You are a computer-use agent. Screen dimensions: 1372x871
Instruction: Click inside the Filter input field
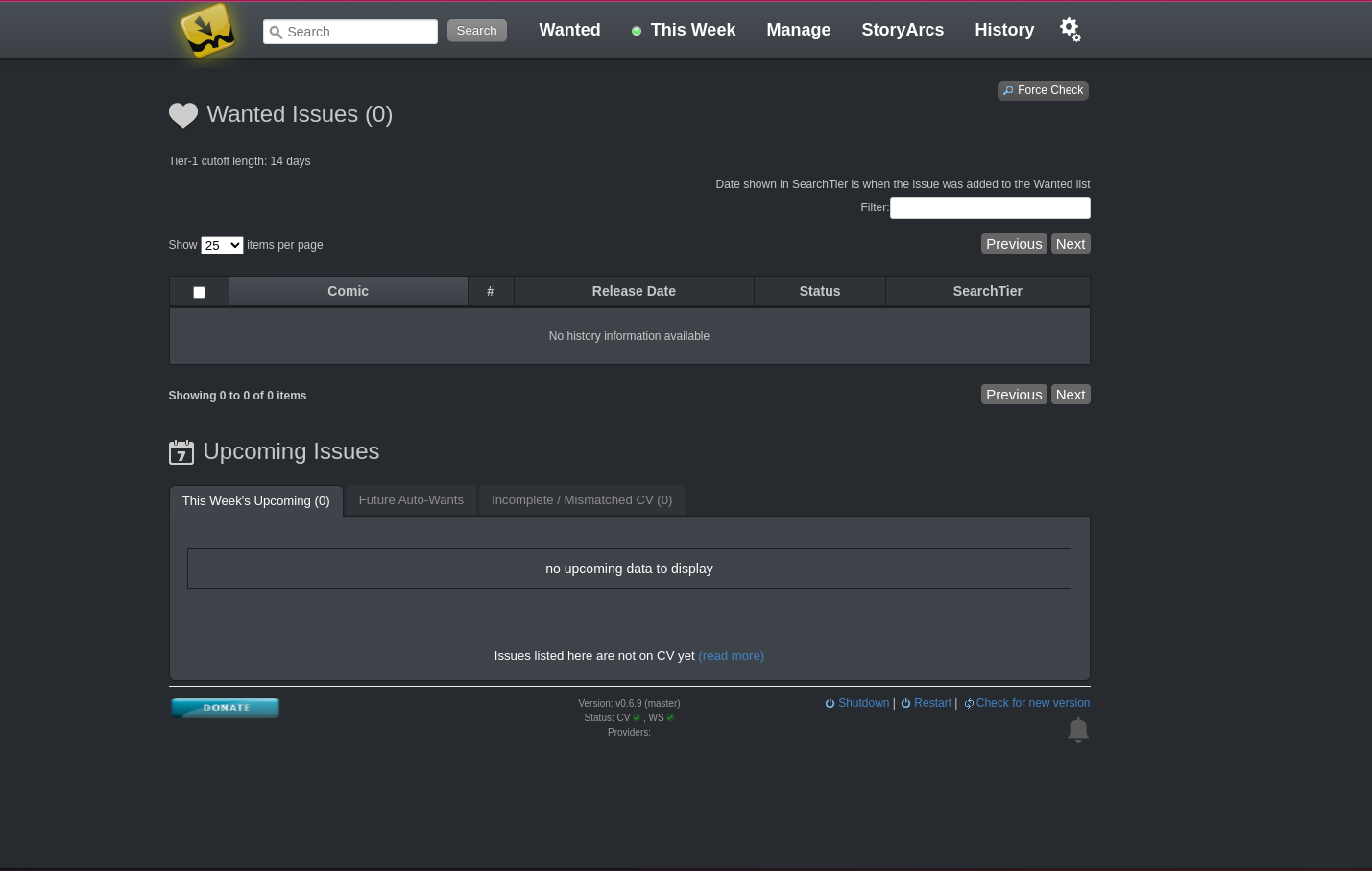coord(990,207)
